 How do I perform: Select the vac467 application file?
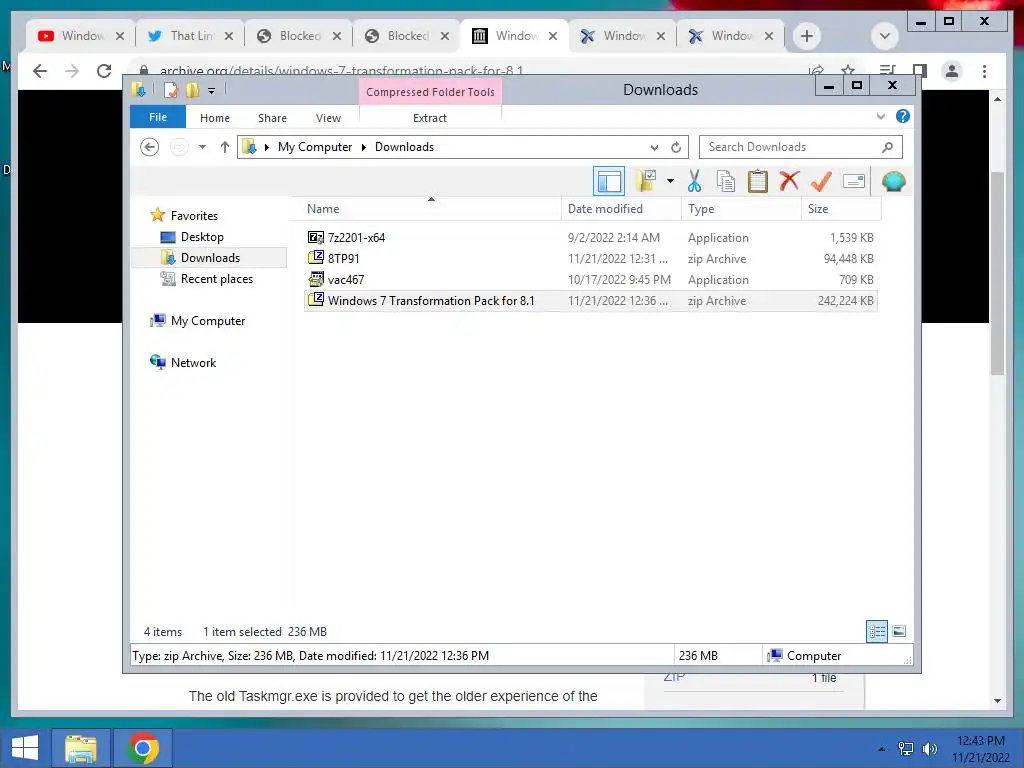590,280
